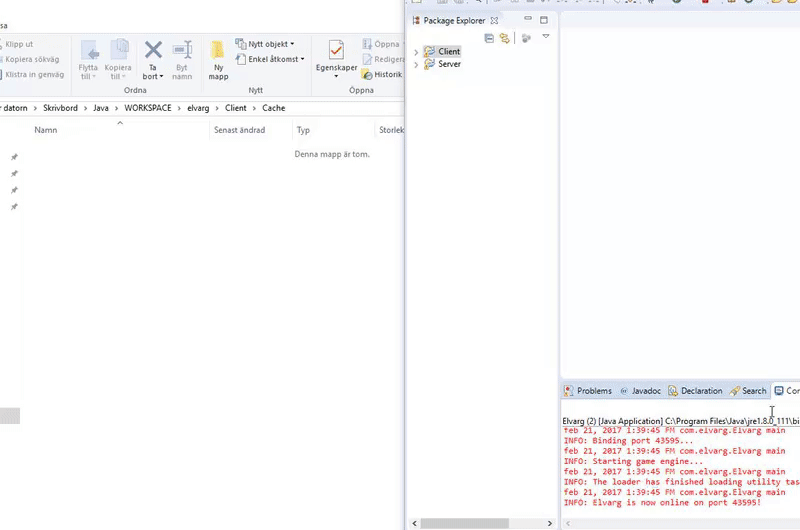
Task: Click the 'Denna mapp är tom.' message
Action: [x=332, y=154]
